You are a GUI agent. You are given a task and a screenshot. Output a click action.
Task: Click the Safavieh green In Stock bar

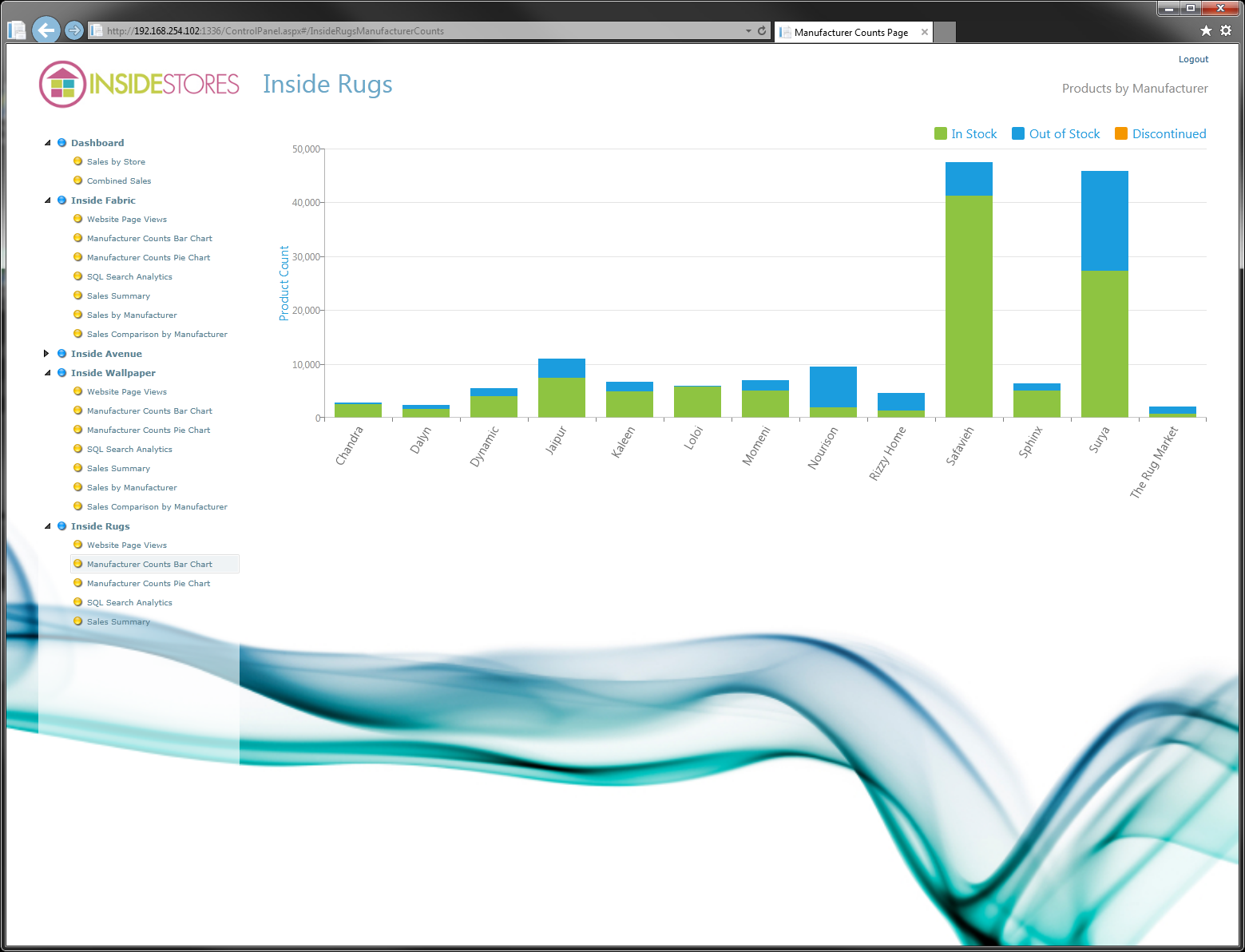click(x=969, y=307)
